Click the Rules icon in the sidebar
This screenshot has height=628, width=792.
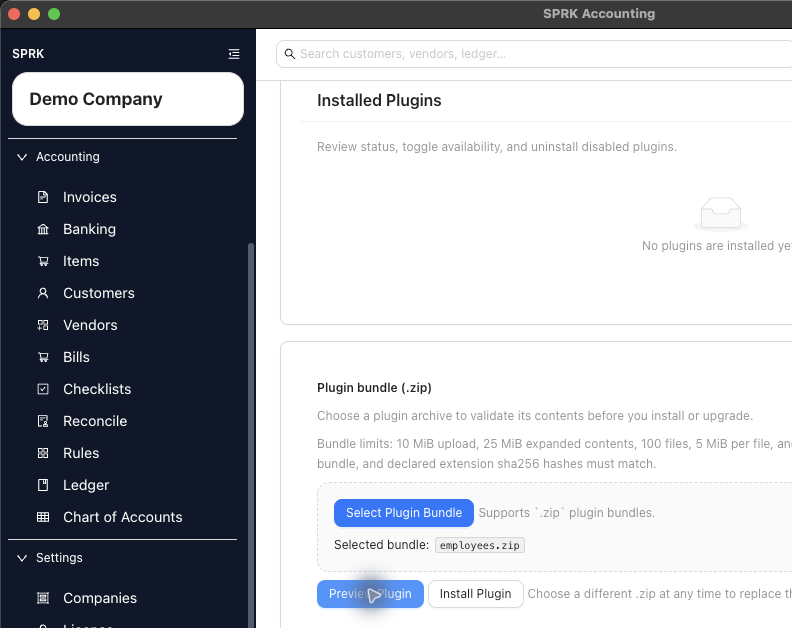pos(43,453)
